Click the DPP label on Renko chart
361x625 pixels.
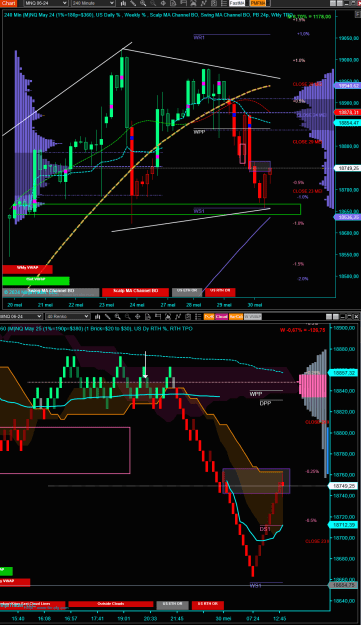point(265,403)
